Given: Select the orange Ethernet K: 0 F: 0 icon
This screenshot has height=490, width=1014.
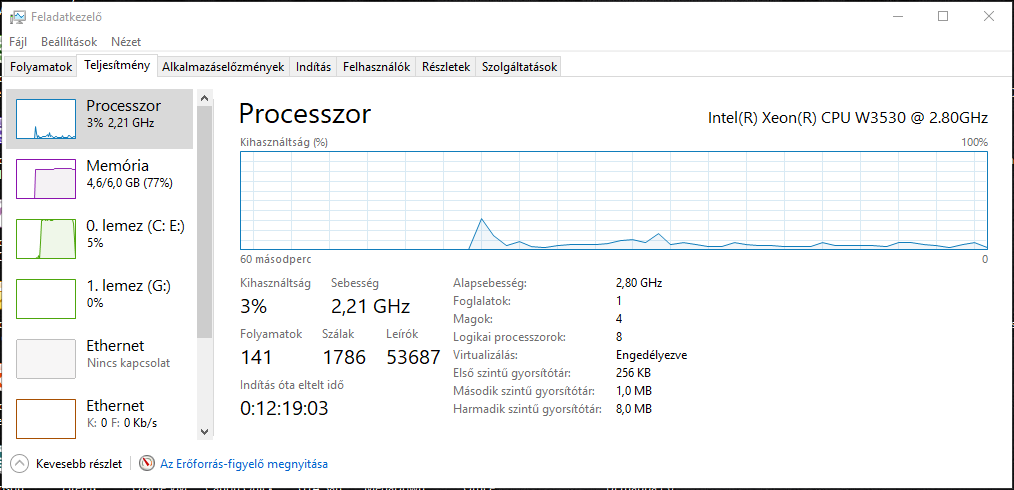Looking at the screenshot, I should tap(45, 418).
